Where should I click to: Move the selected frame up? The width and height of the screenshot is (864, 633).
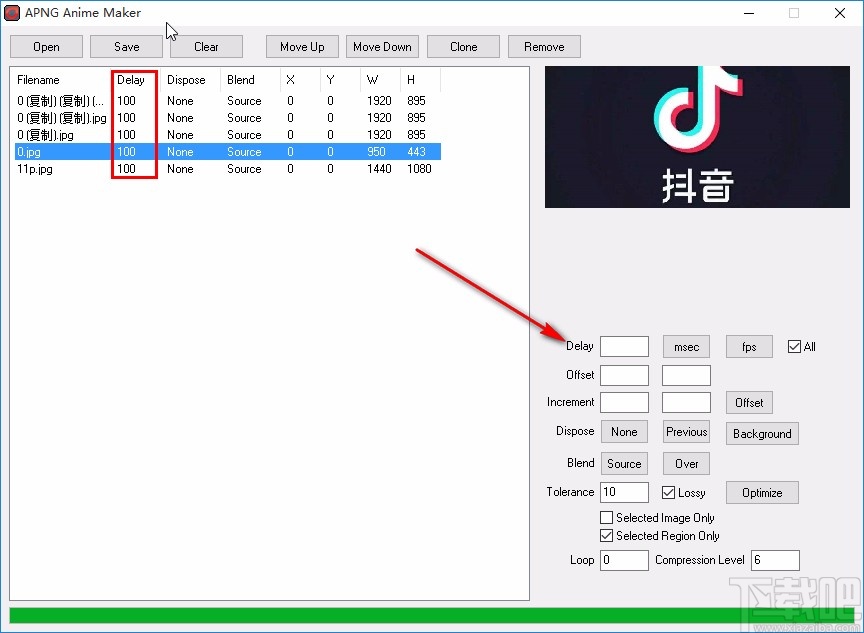click(301, 46)
